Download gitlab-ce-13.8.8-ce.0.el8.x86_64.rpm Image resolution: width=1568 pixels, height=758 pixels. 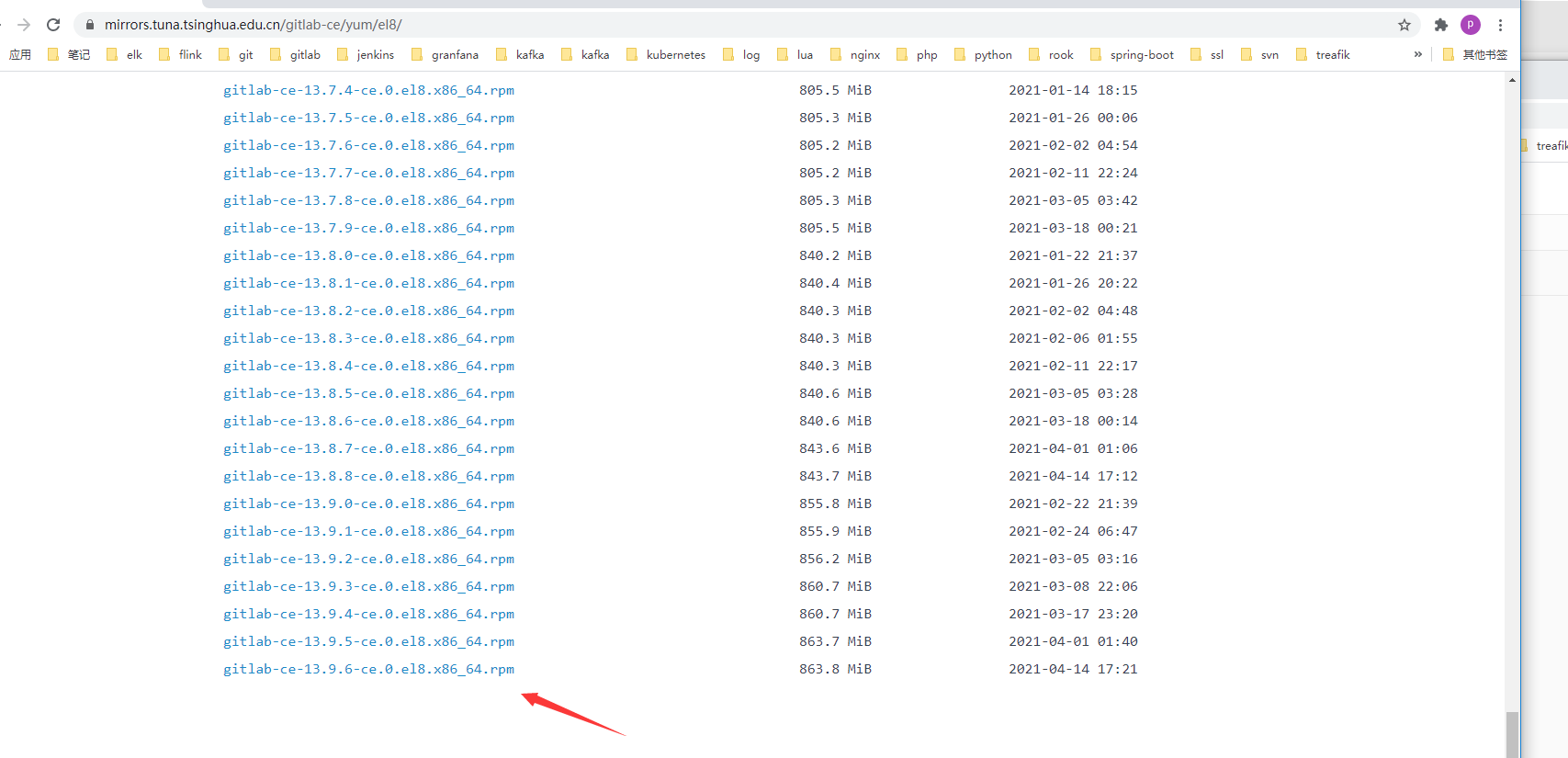coord(368,476)
